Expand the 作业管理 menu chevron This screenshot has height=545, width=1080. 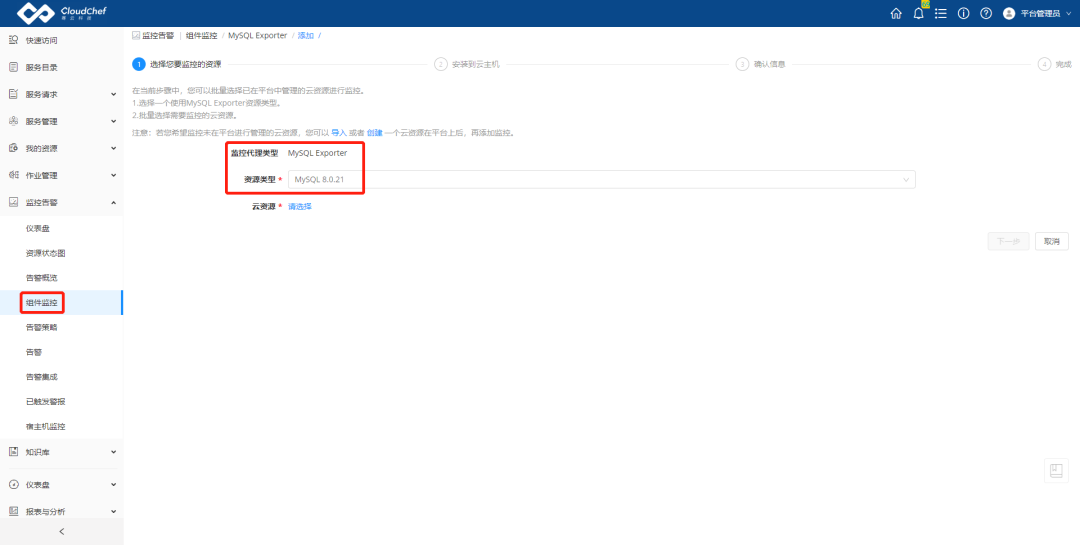(114, 175)
